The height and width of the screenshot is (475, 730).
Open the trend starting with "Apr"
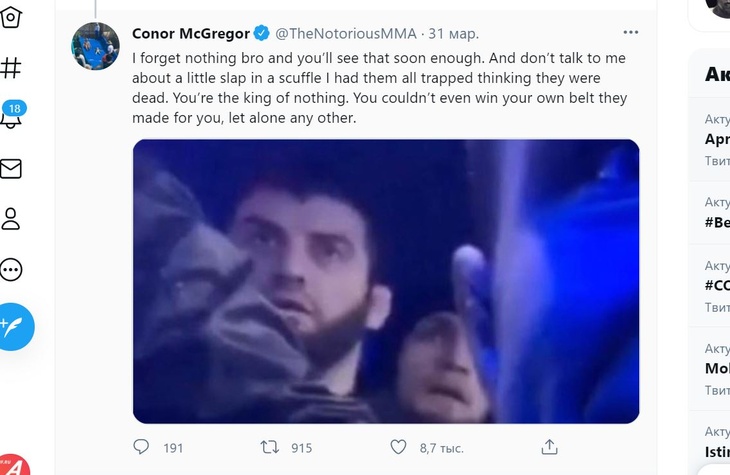point(717,139)
